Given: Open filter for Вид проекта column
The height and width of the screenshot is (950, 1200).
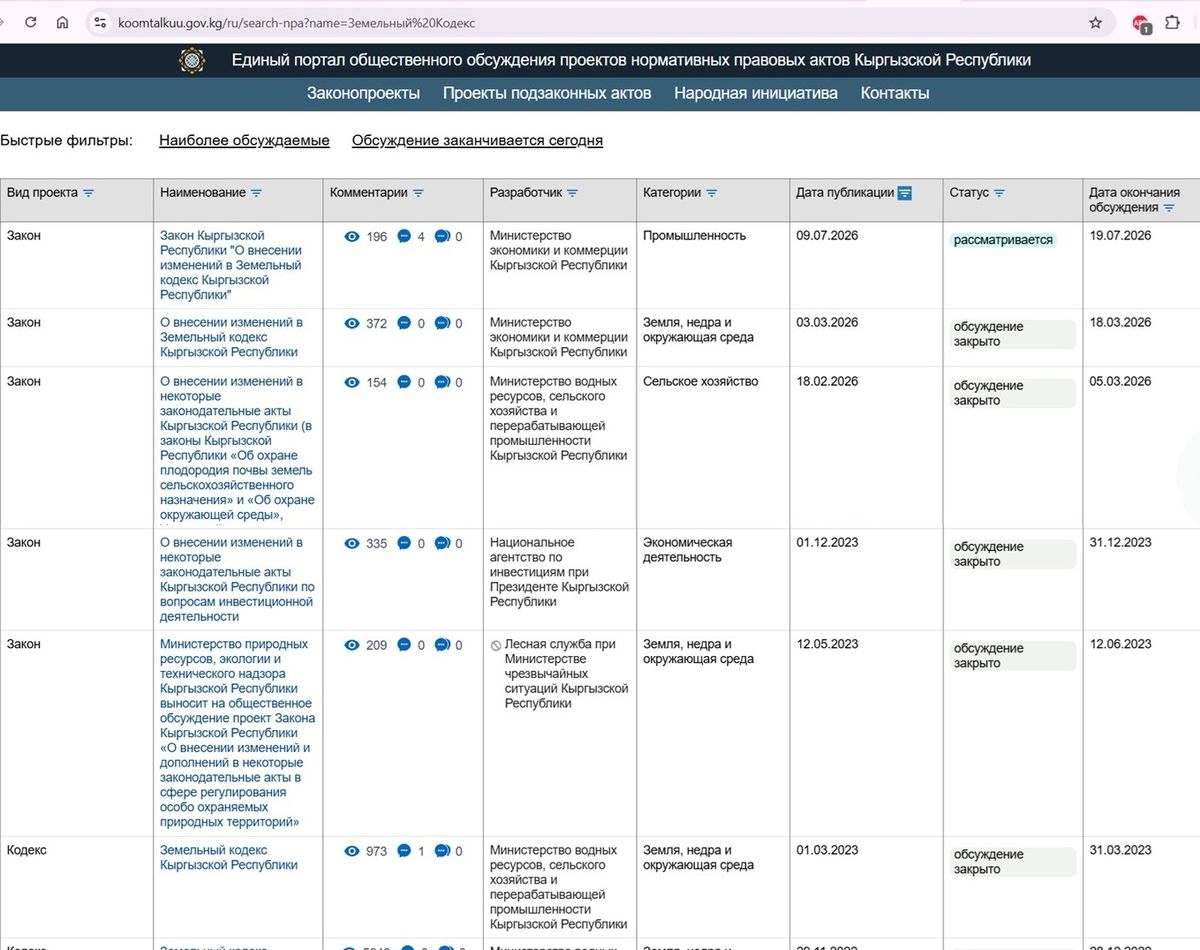Looking at the screenshot, I should pyautogui.click(x=88, y=193).
